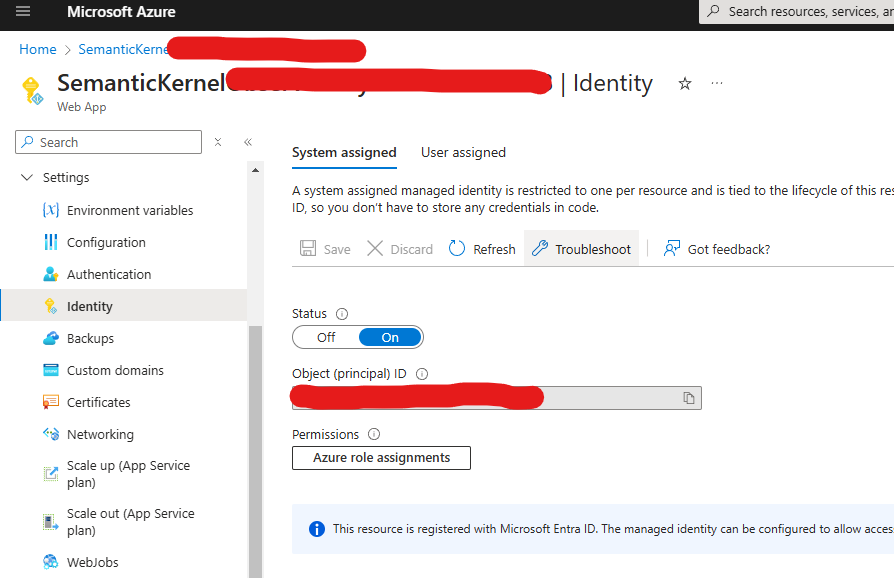Switch to the System assigned tab
The width and height of the screenshot is (894, 578).
344,153
